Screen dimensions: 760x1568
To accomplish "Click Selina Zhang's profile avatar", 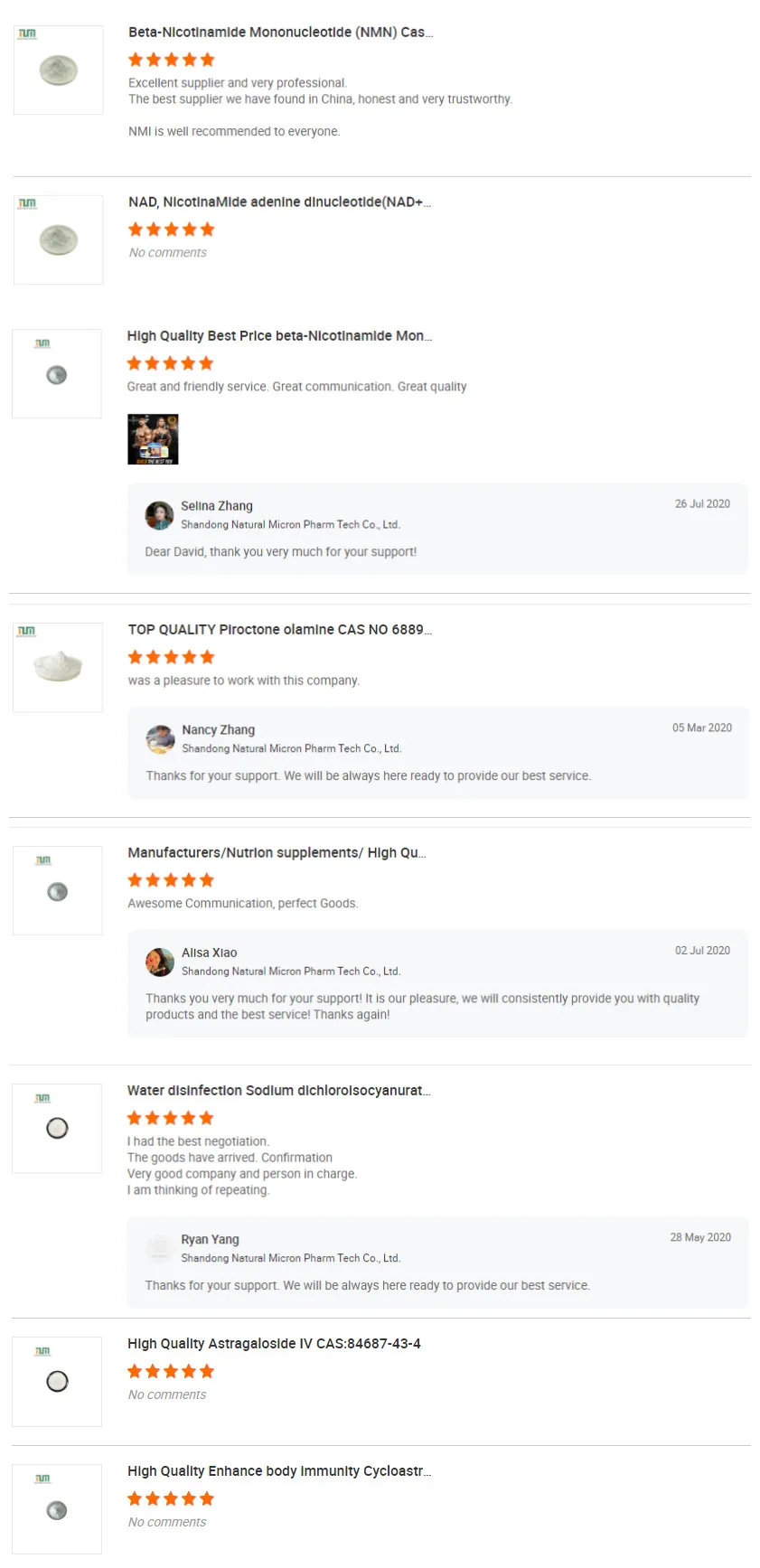I will [159, 515].
